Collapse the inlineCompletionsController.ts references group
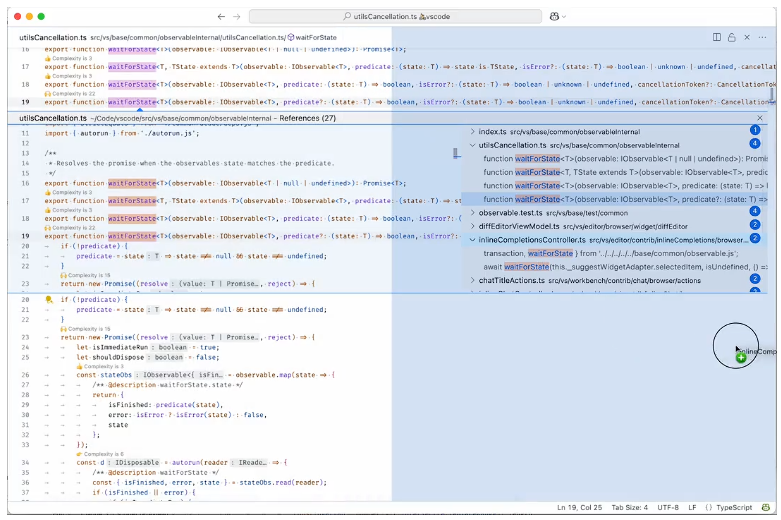Image resolution: width=781 pixels, height=520 pixels. point(473,240)
